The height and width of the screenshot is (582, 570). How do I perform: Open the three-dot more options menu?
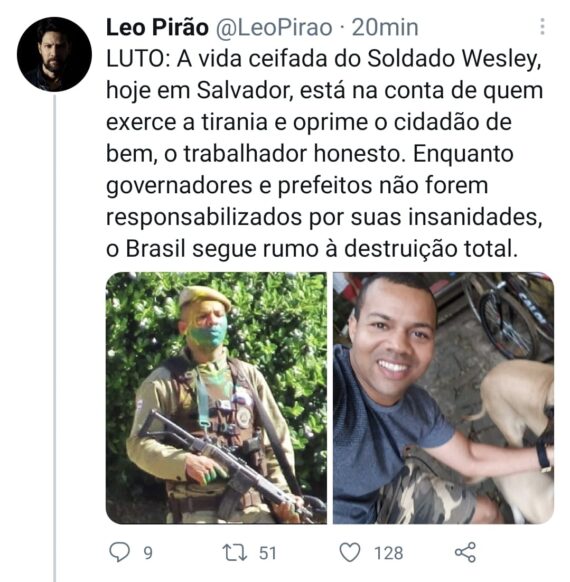[543, 27]
